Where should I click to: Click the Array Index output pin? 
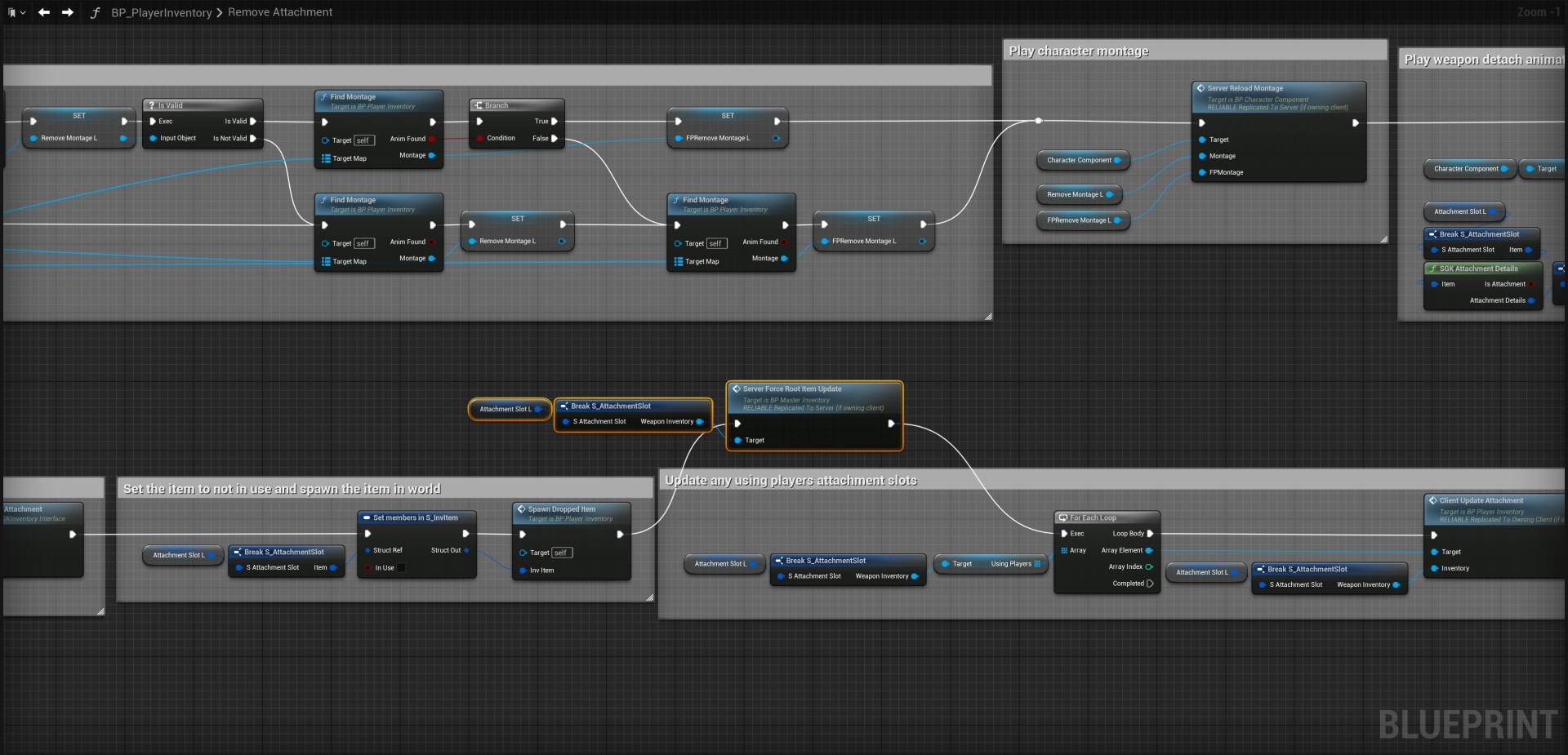1149,567
